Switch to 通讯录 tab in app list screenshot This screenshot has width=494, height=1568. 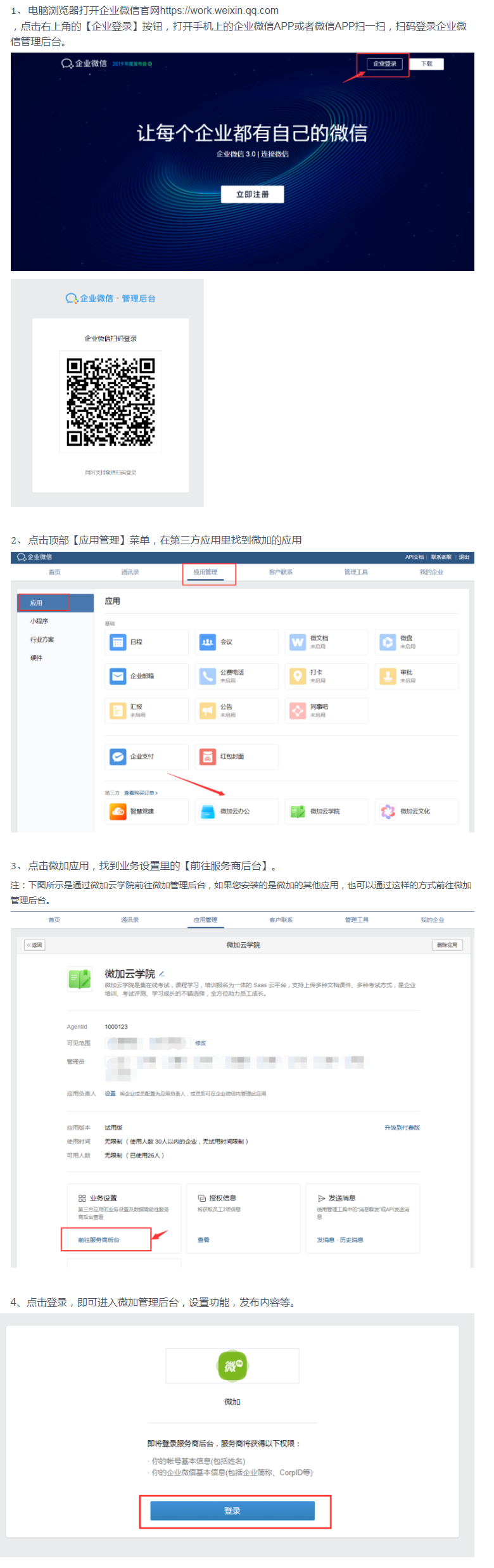[x=130, y=572]
